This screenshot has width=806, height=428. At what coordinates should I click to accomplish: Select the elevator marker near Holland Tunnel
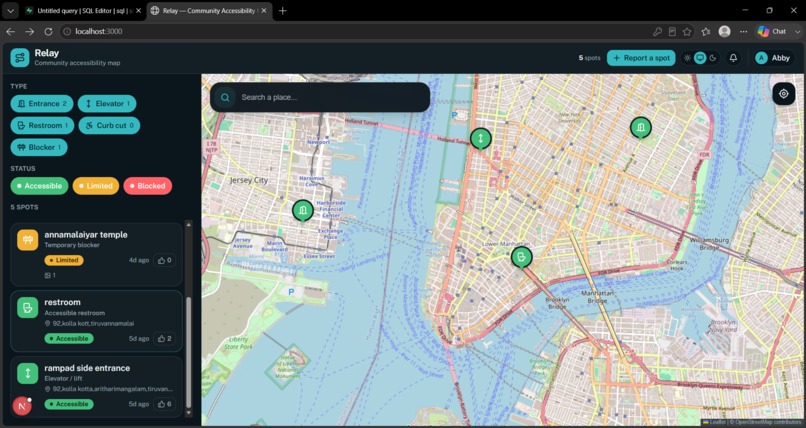pyautogui.click(x=481, y=139)
